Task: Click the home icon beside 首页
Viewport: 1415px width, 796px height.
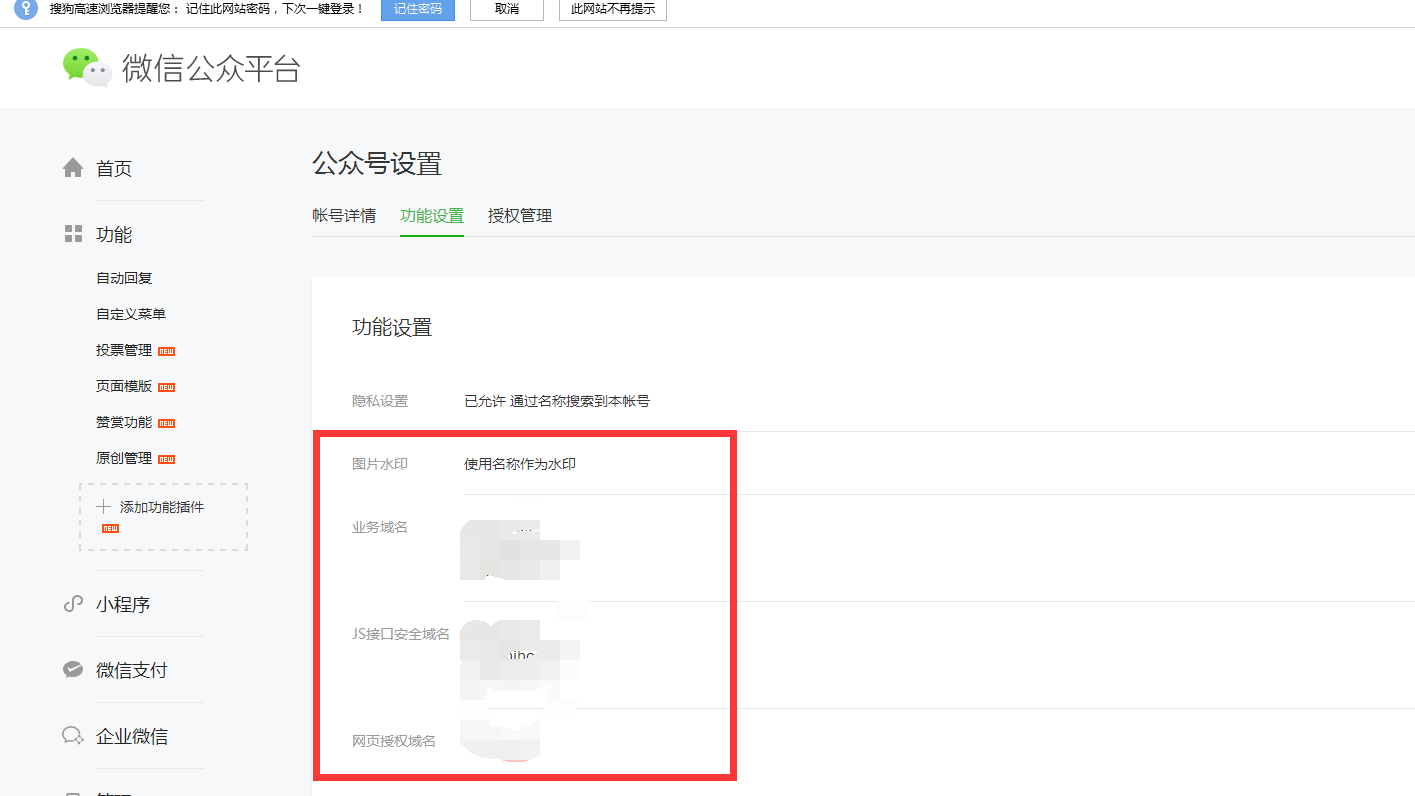Action: [73, 168]
